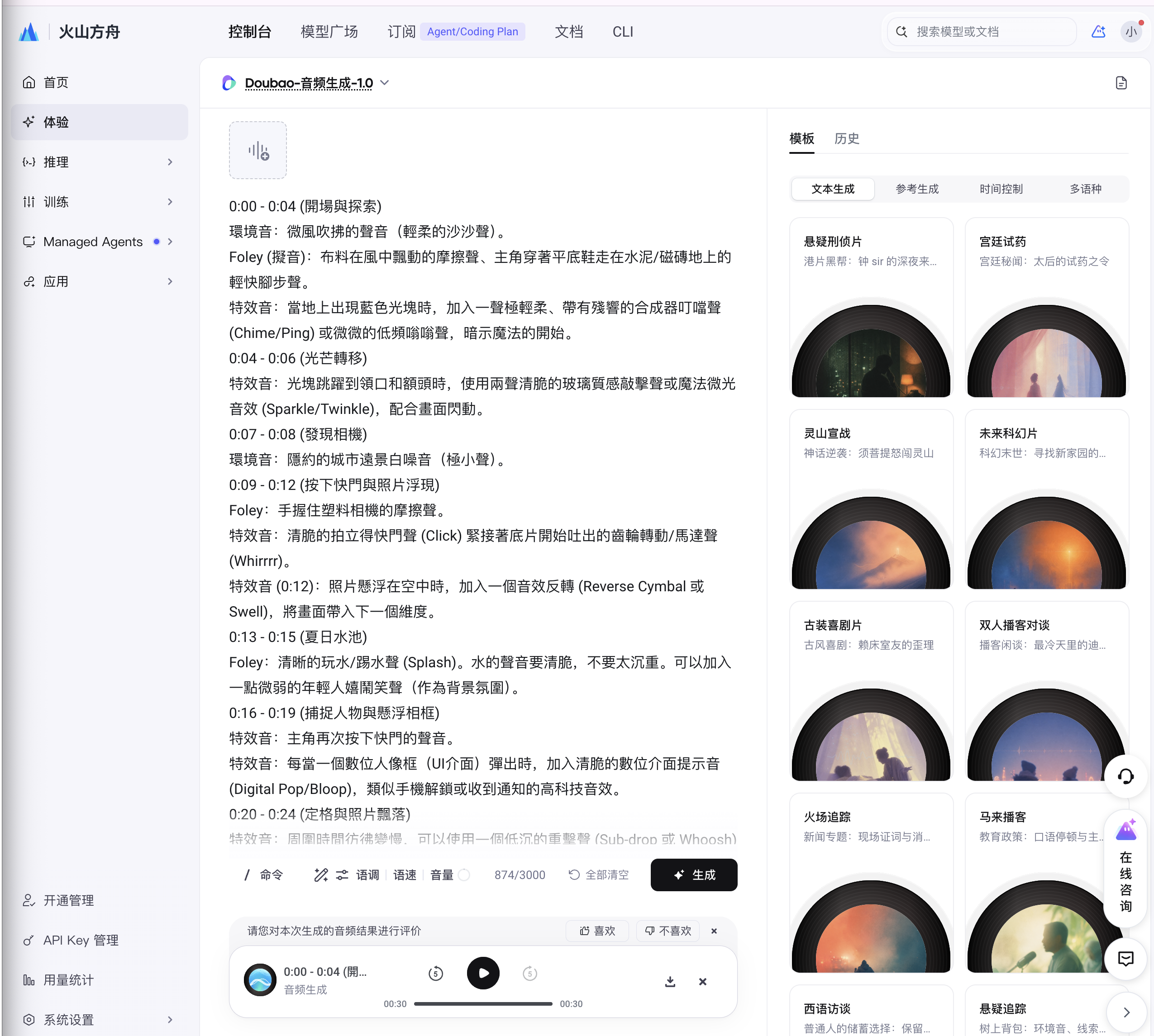
Task: Focus the 搜索模型或文档 search field
Action: point(982,32)
